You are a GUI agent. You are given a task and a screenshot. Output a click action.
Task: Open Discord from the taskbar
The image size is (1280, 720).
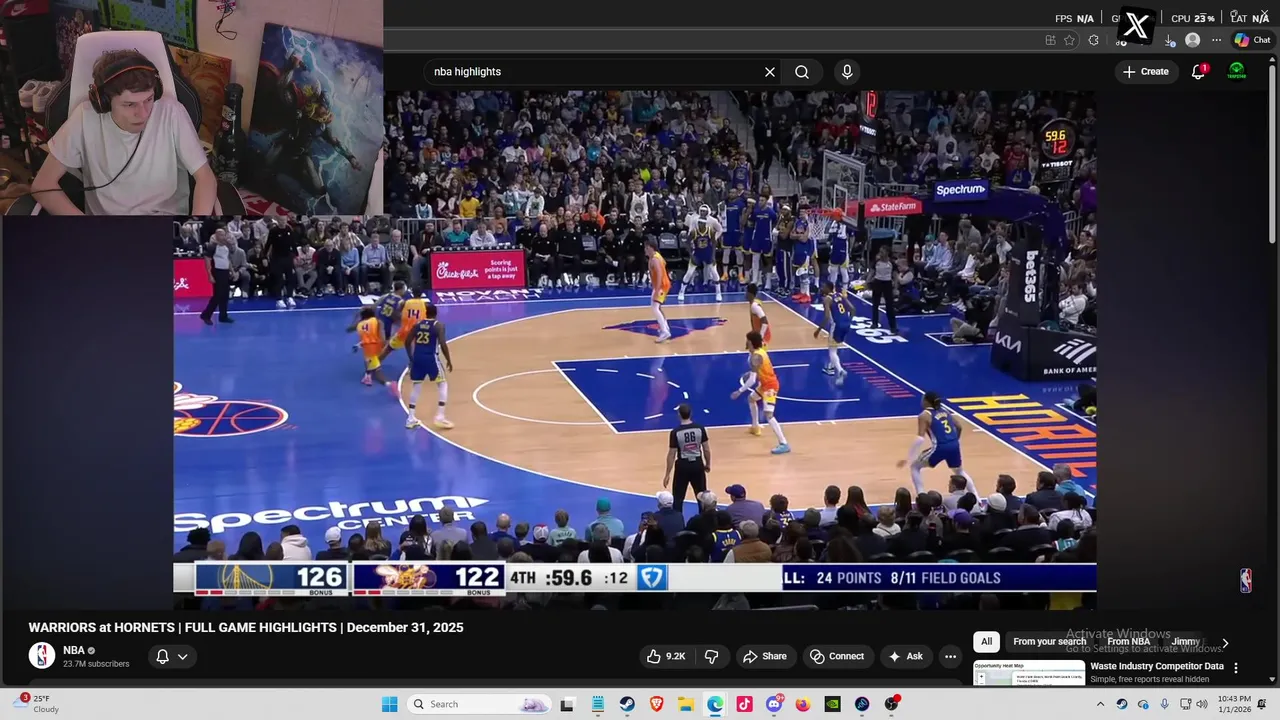pyautogui.click(x=773, y=704)
